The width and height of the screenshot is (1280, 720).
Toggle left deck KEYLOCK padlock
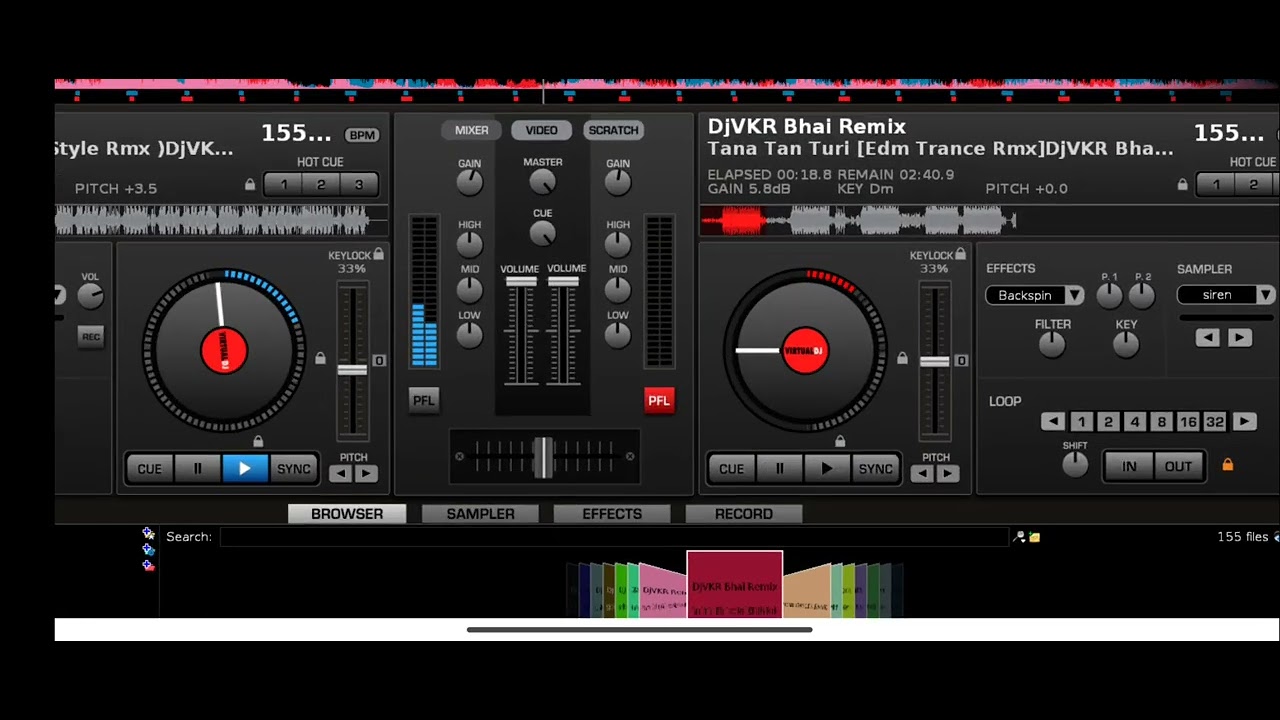pos(378,255)
